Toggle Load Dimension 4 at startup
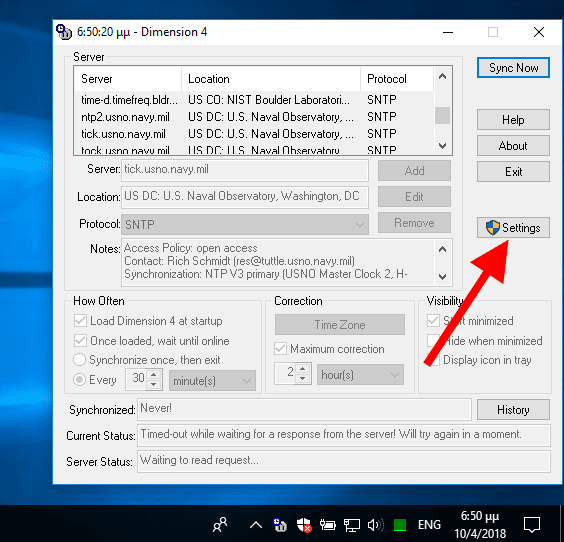This screenshot has height=542, width=564. (149, 321)
